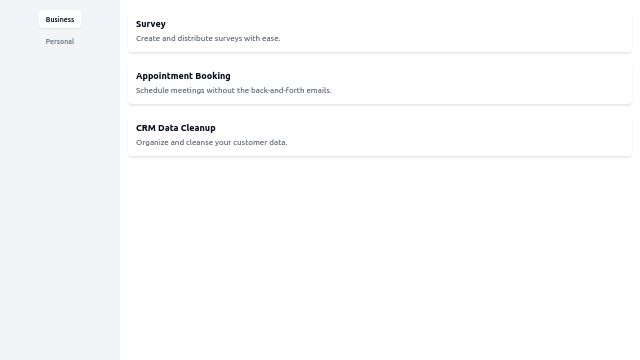The image size is (640, 360).
Task: Pick the survey creation template
Action: pos(380,31)
